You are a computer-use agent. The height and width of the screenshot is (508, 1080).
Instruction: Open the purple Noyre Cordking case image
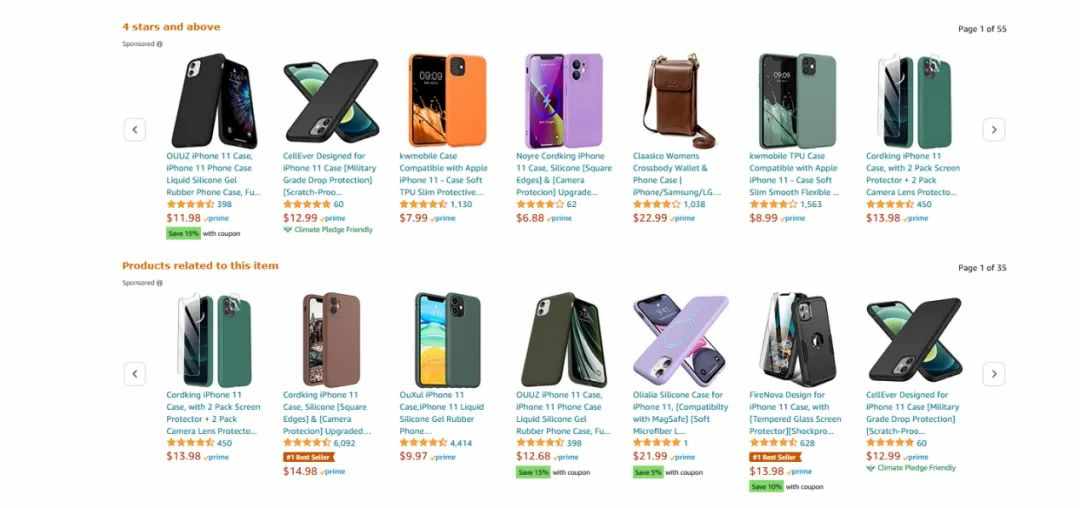[x=564, y=100]
